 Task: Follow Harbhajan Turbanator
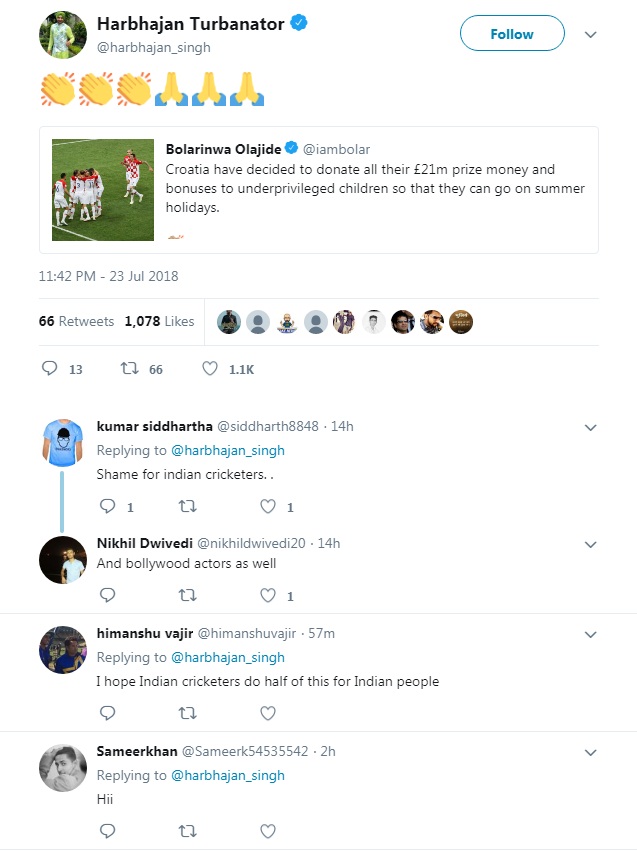511,34
